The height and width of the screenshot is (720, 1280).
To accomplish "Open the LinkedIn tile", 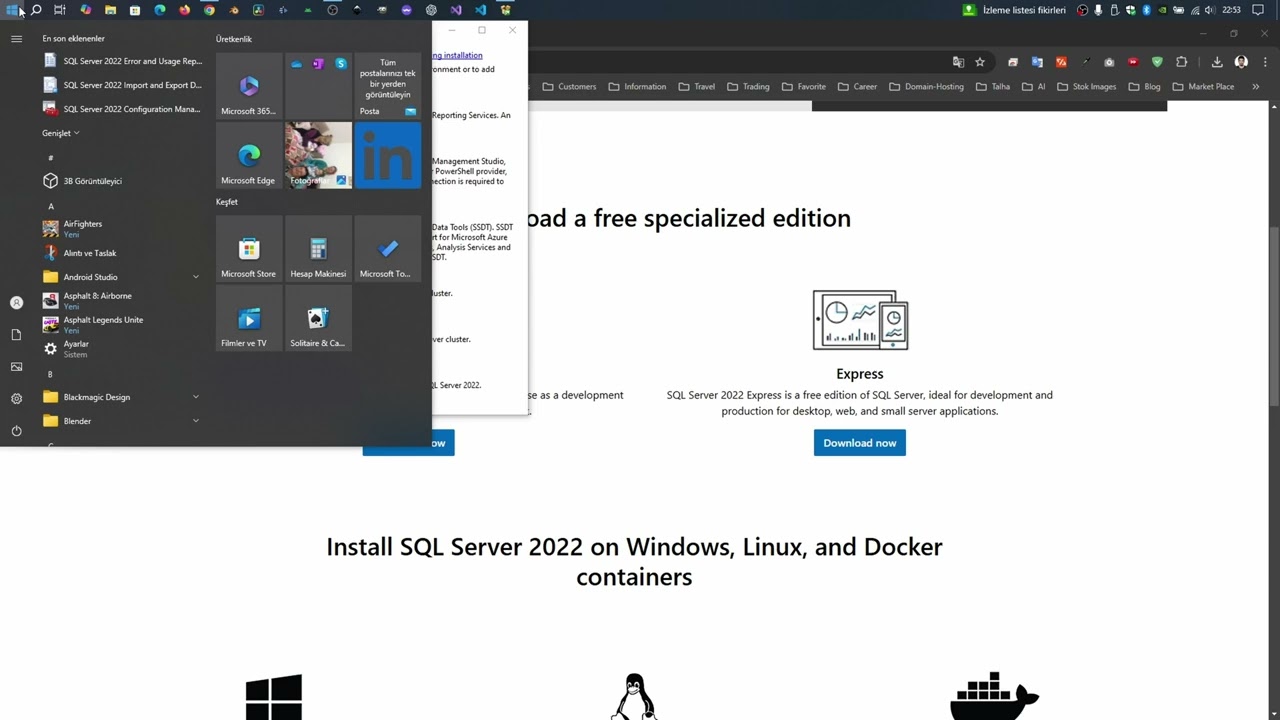I will click(388, 155).
